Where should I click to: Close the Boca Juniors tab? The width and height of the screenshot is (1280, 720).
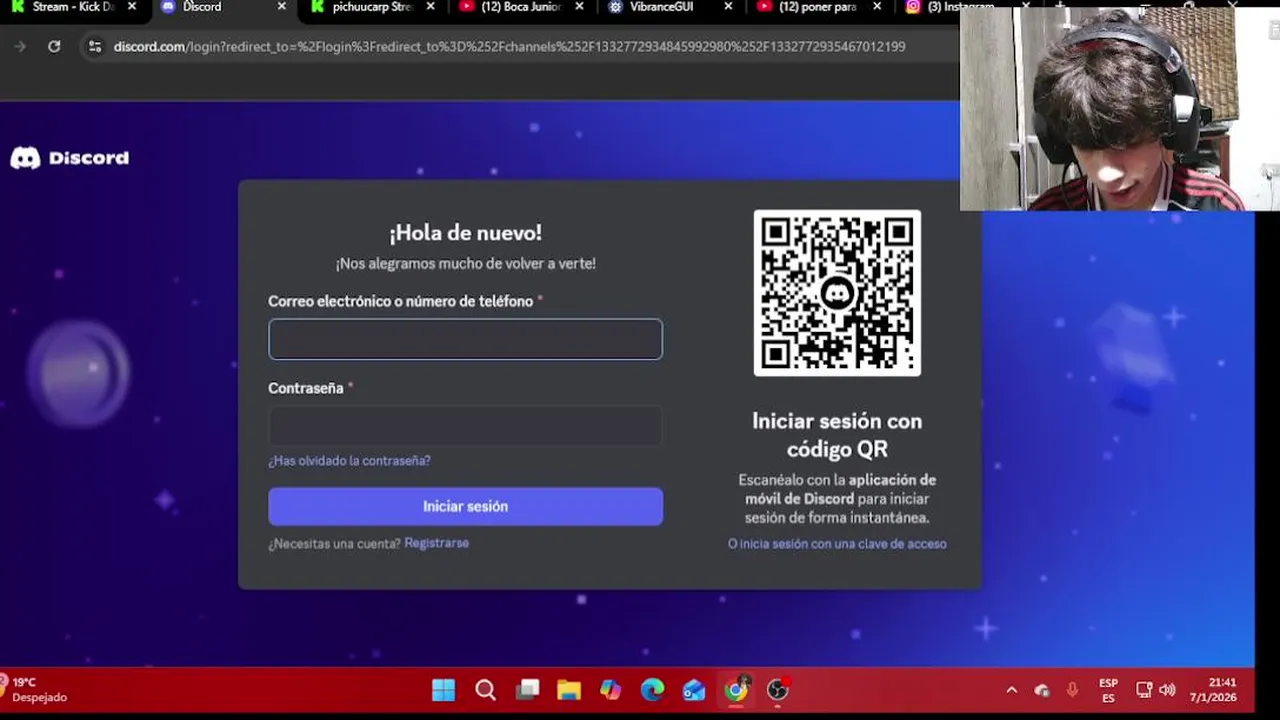click(579, 7)
